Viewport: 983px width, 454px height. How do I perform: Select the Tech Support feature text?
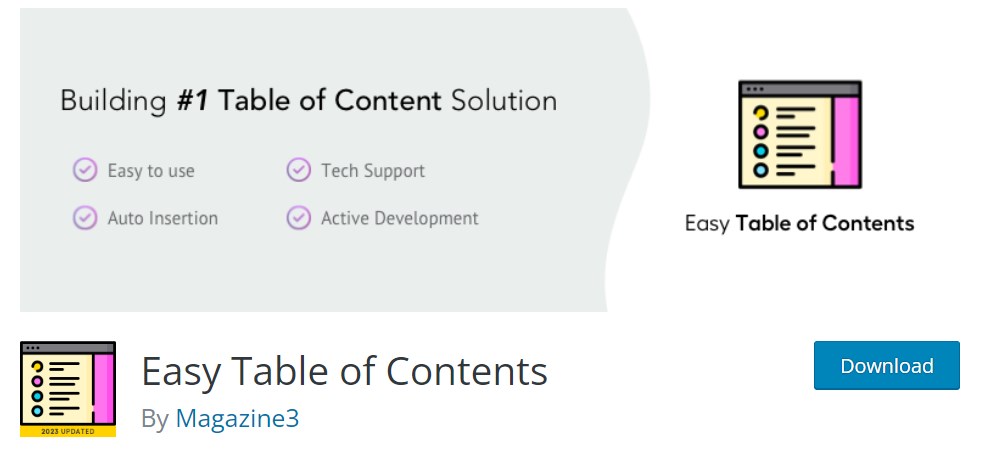tap(373, 171)
